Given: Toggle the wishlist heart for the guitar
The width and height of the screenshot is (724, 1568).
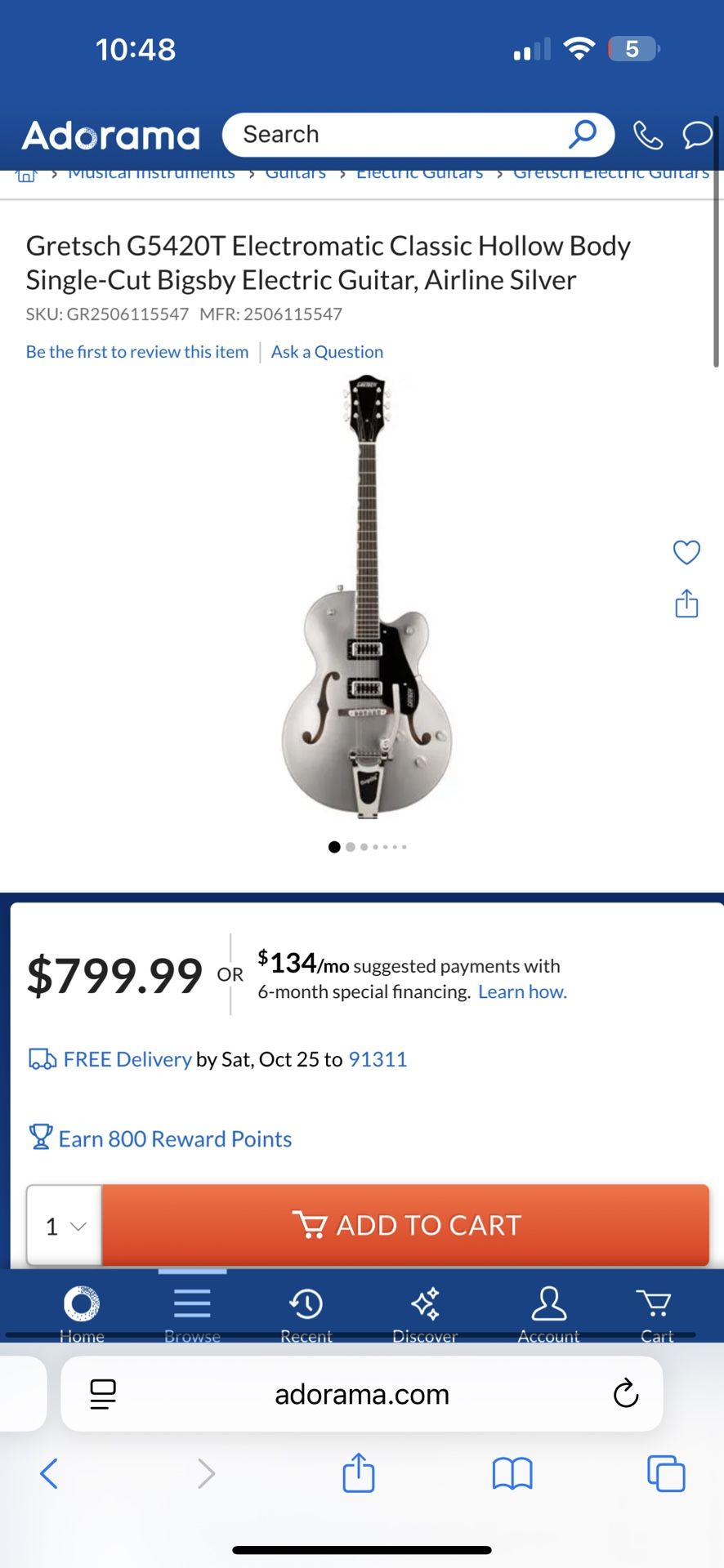Looking at the screenshot, I should click(x=686, y=552).
